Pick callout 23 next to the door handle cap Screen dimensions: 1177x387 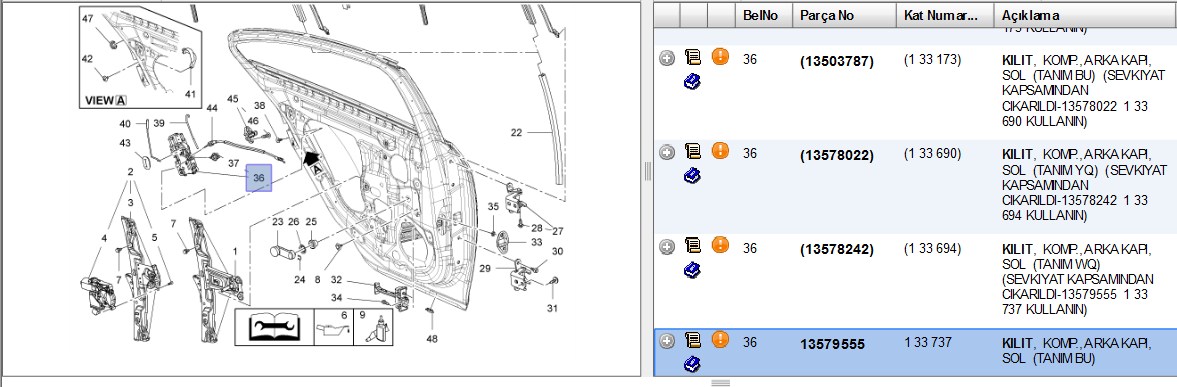[277, 222]
